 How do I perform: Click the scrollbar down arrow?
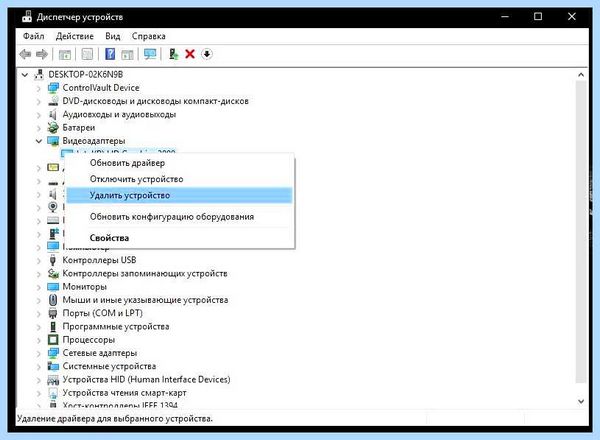(581, 401)
